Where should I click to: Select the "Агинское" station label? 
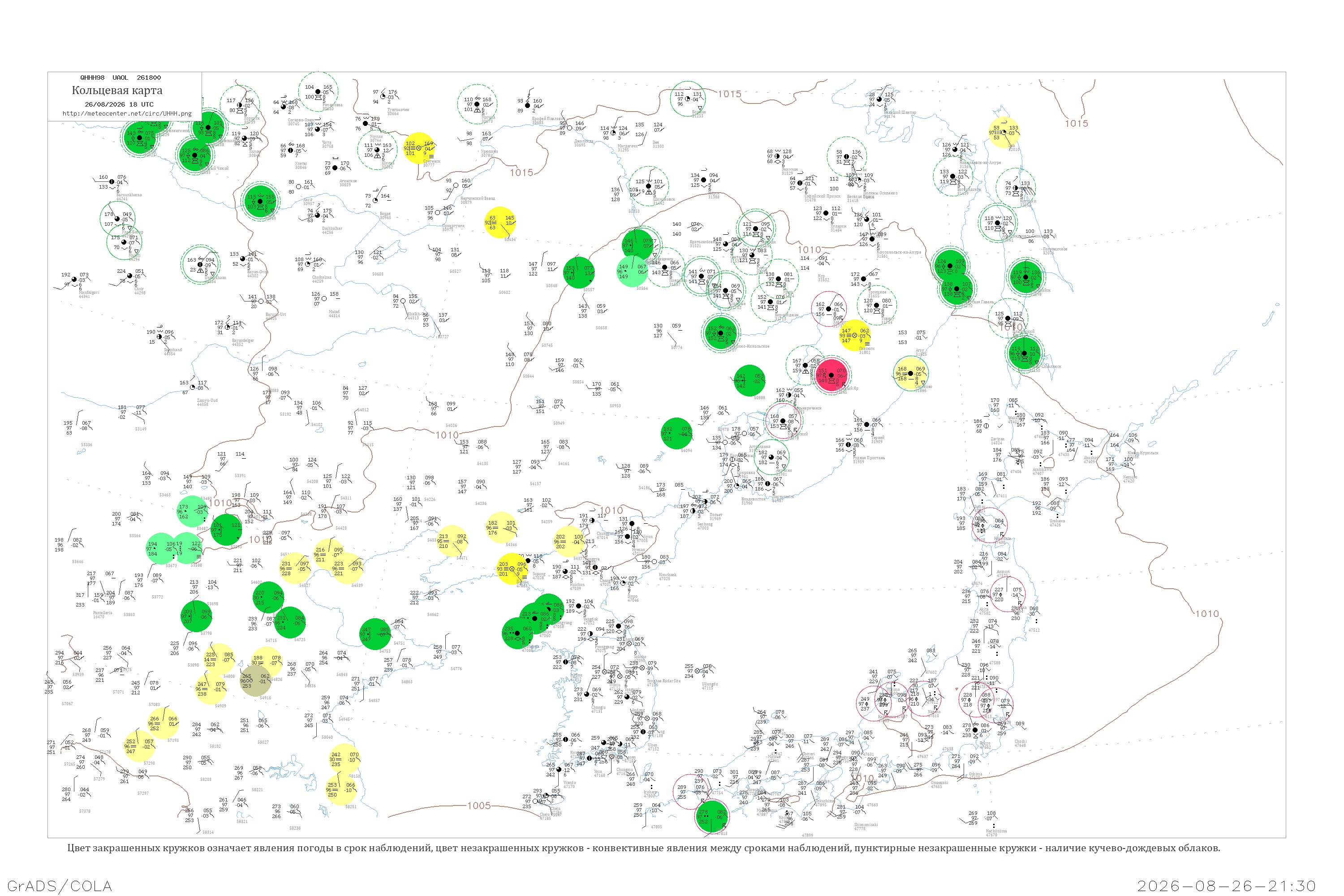348,181
